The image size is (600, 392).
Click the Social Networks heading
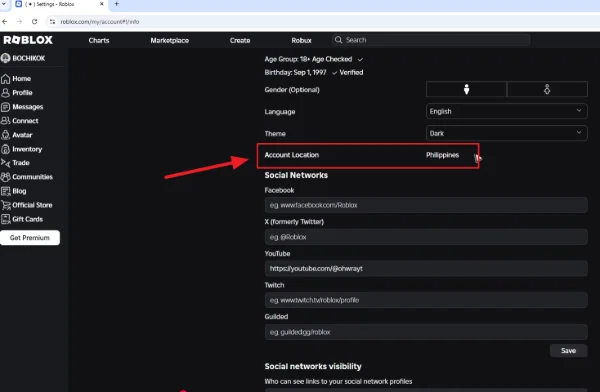(296, 175)
